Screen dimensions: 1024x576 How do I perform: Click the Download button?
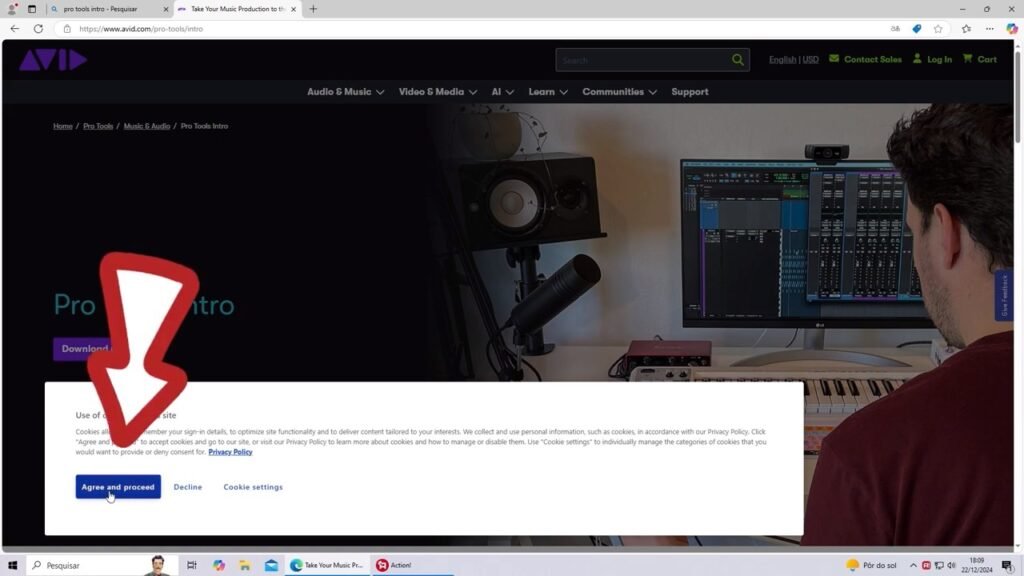[x=82, y=349]
